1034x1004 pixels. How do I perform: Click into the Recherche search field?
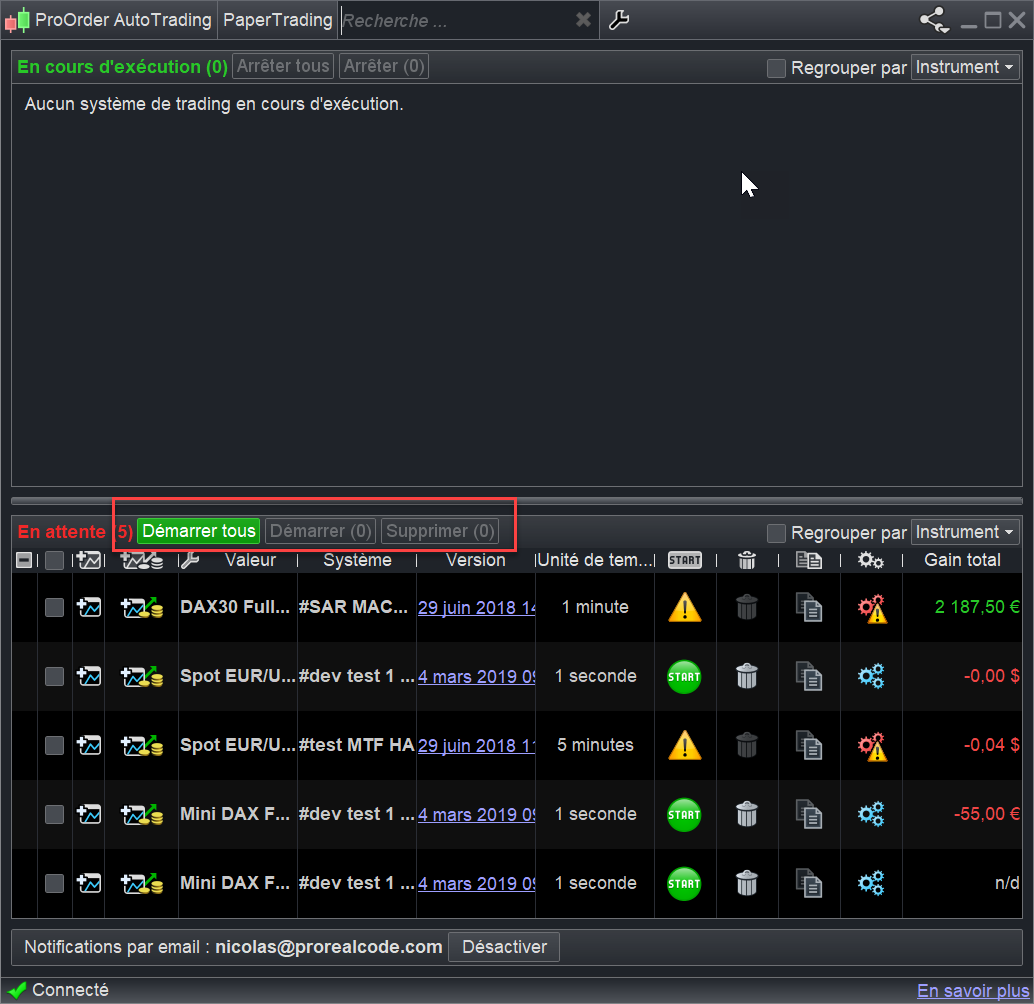tap(455, 20)
